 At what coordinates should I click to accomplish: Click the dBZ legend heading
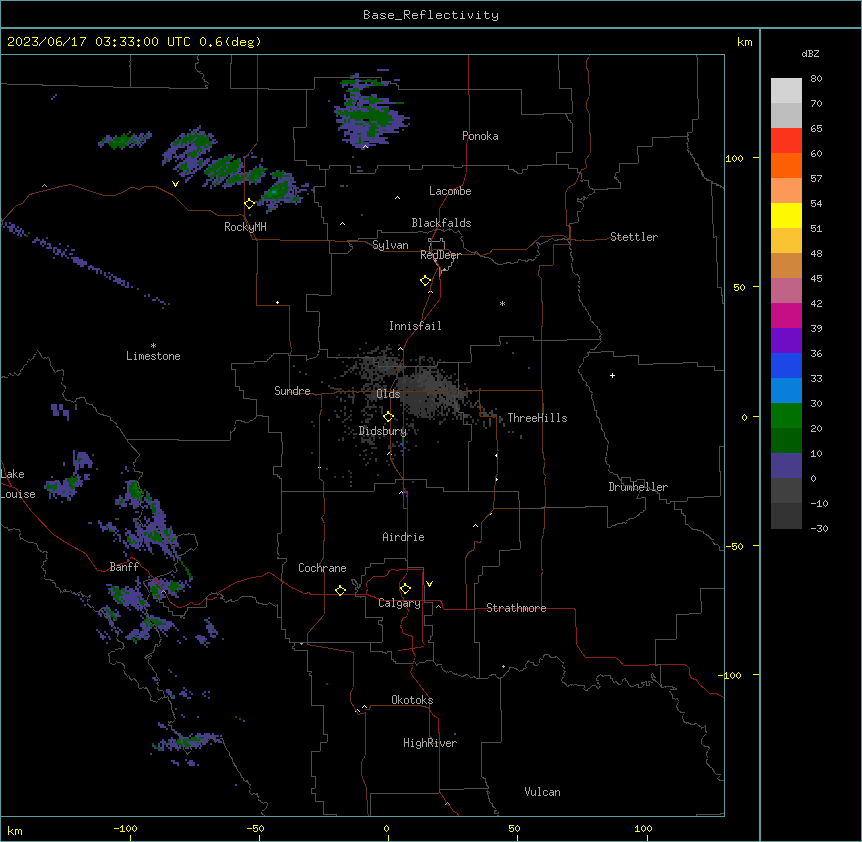tap(810, 54)
